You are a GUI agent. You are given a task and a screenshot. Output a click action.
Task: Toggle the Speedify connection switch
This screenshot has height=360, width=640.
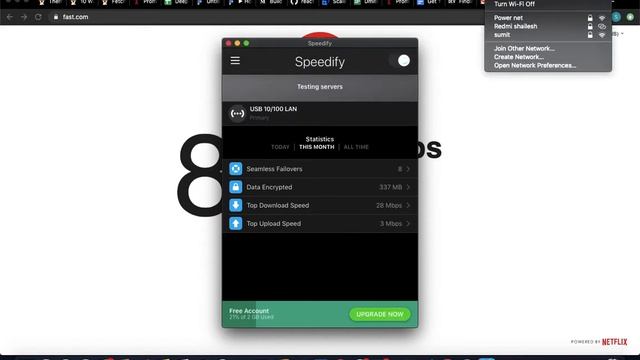[x=400, y=61]
